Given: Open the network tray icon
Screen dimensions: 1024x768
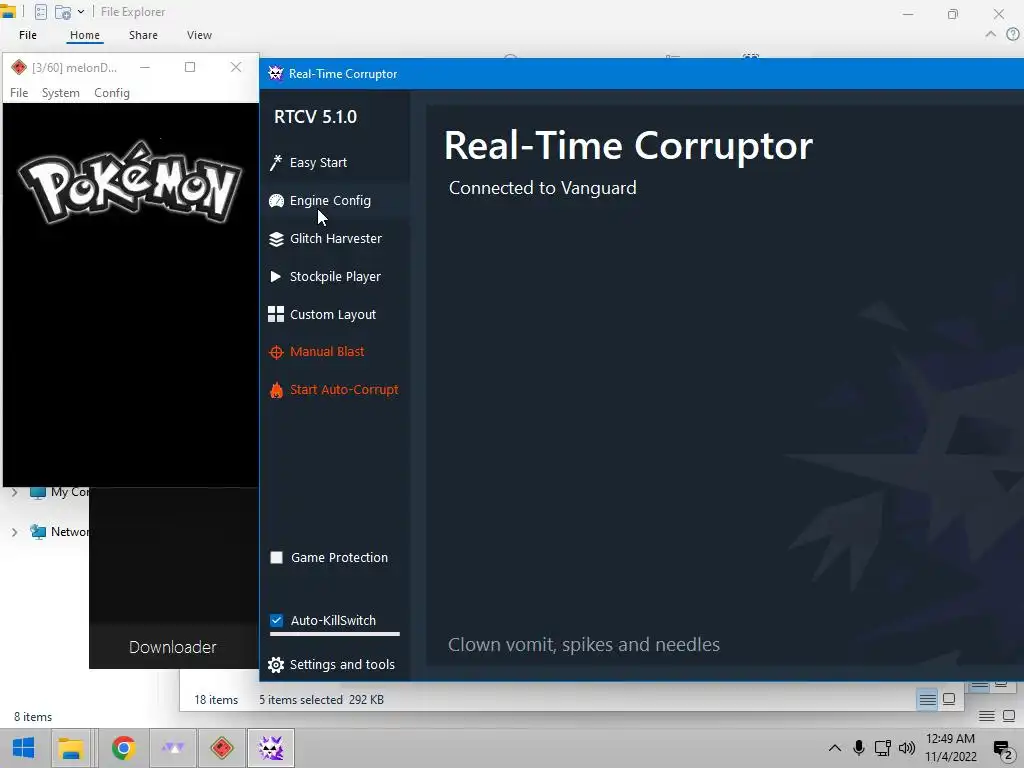Looking at the screenshot, I should pos(883,748).
